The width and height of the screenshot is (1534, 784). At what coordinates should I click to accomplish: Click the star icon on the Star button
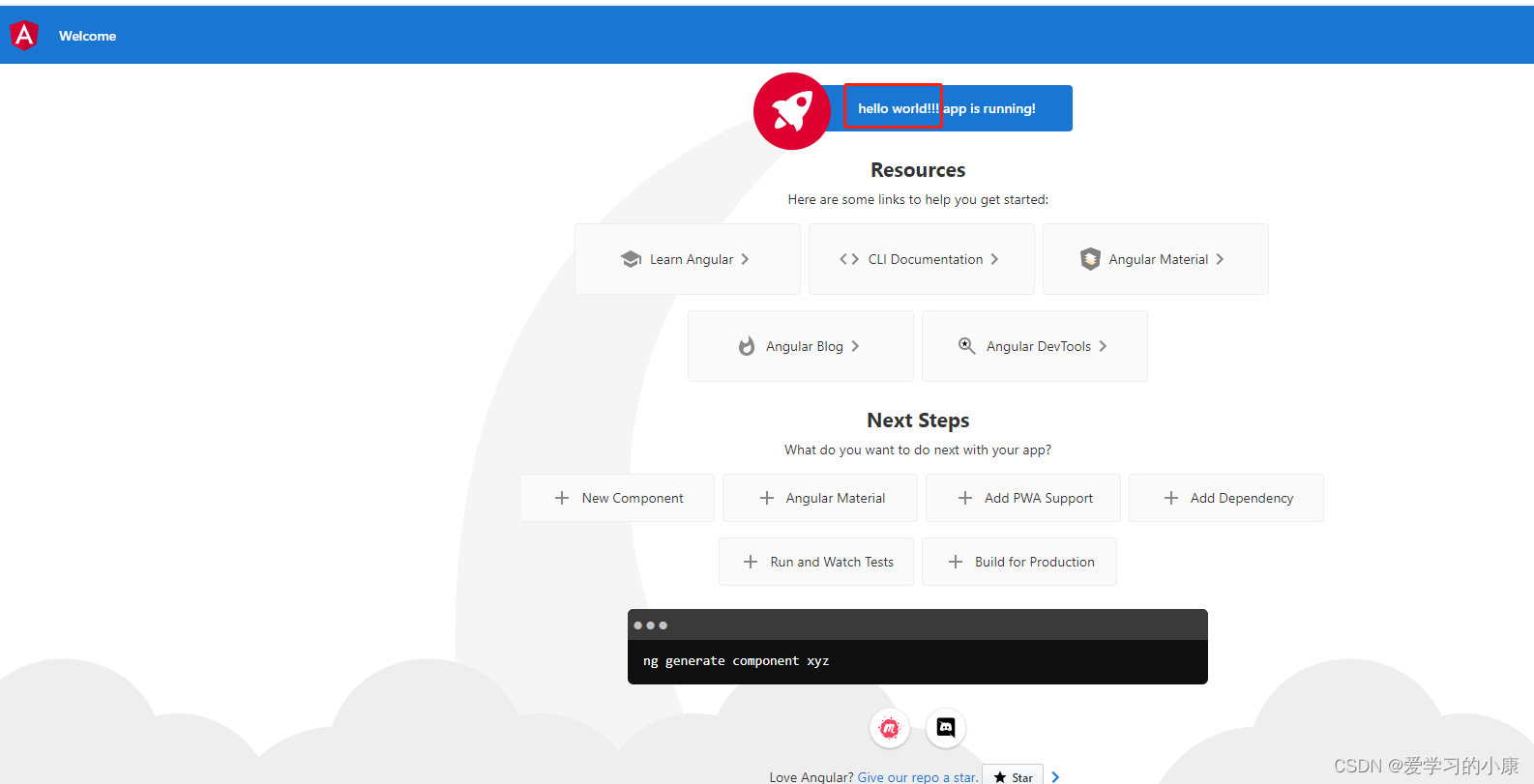pos(1000,777)
